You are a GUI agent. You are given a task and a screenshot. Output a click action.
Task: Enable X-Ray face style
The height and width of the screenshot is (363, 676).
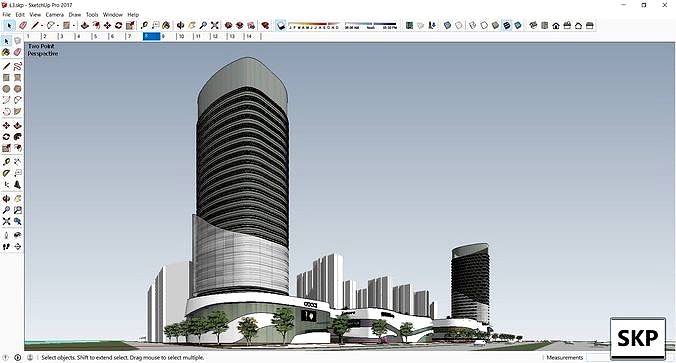(x=448, y=26)
